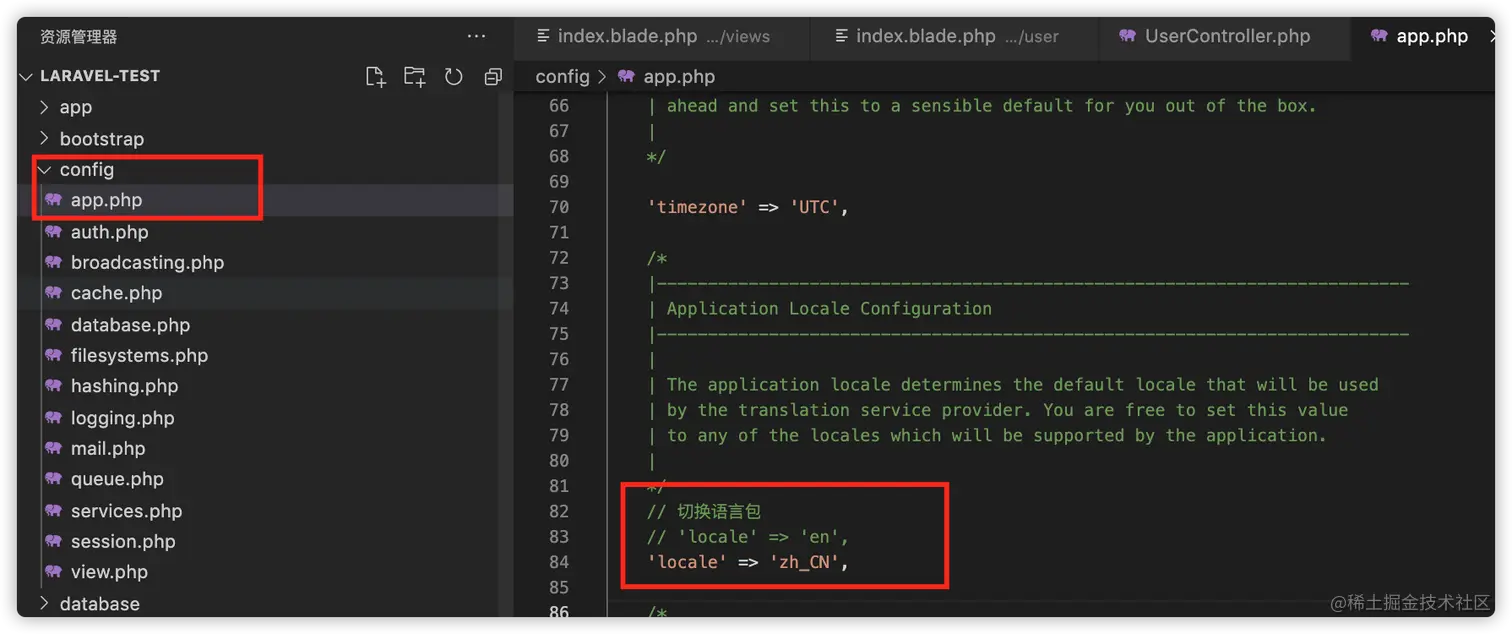The width and height of the screenshot is (1512, 634).
Task: Open auth.php in the file tree
Action: tap(109, 232)
